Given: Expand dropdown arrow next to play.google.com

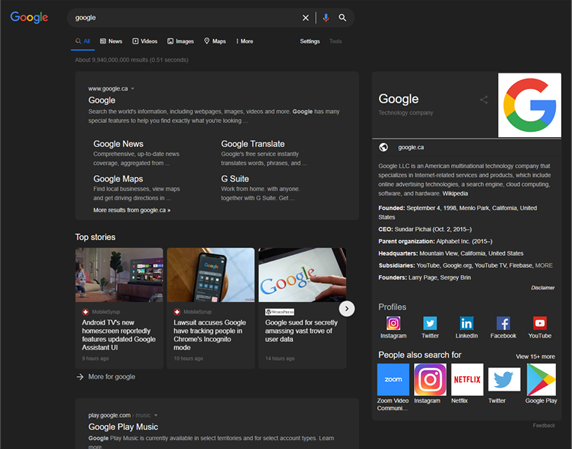Looking at the screenshot, I should (156, 415).
